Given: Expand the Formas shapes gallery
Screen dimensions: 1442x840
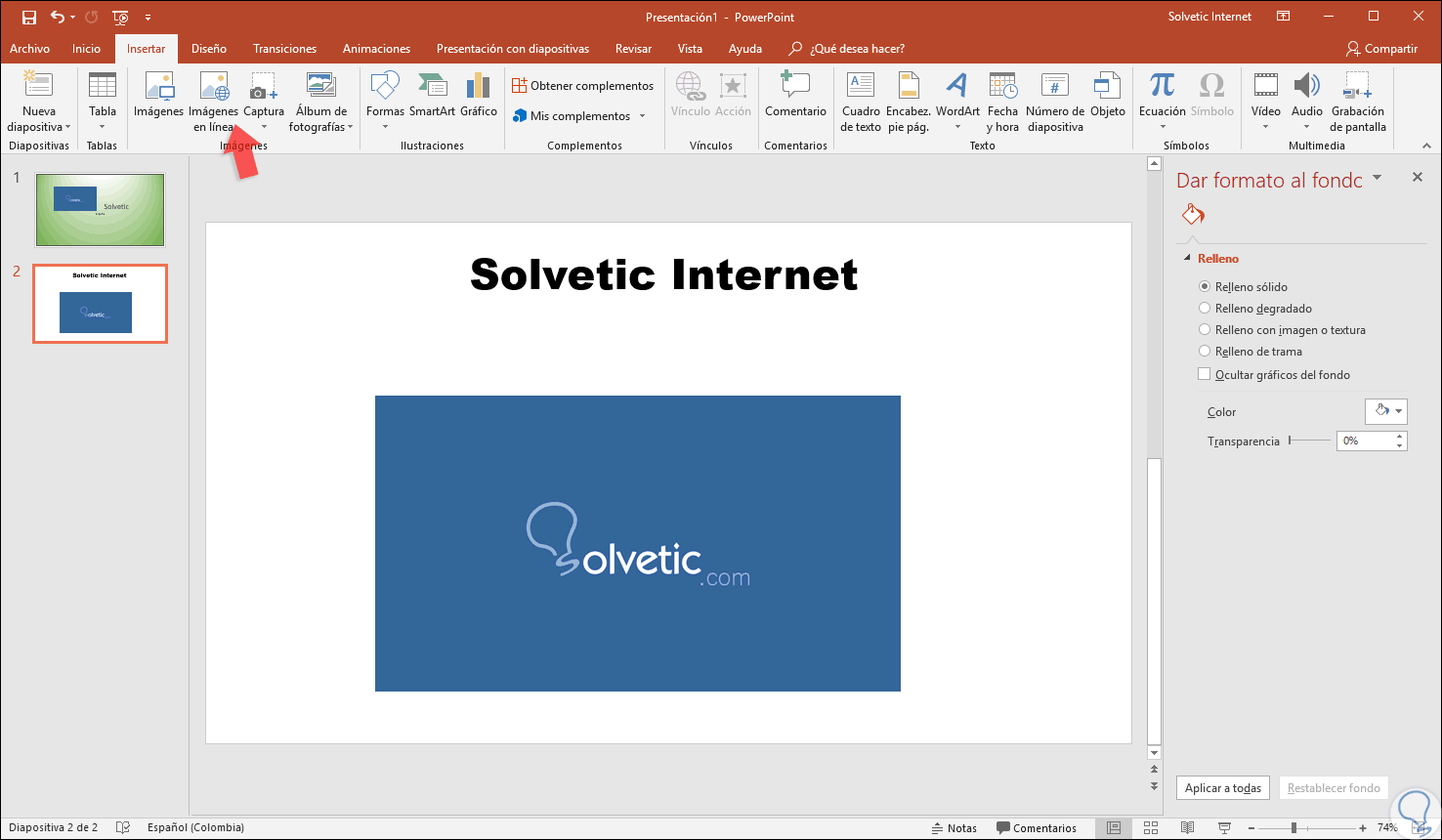Looking at the screenshot, I should coord(385,127).
